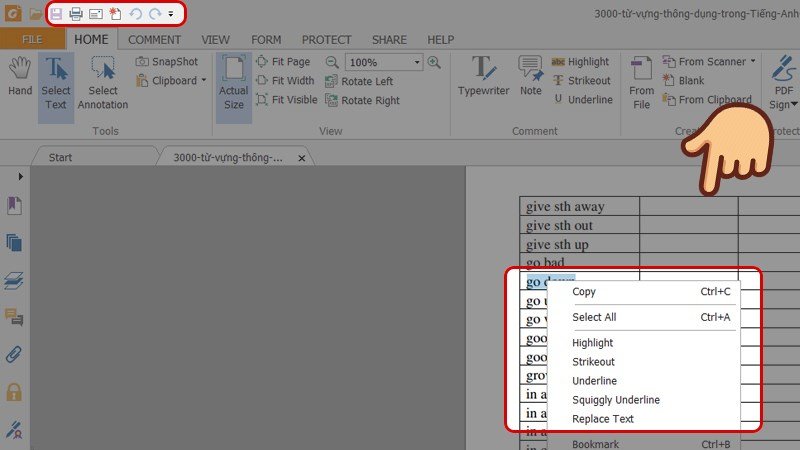Activate the Select Annotation tool
Image resolution: width=800 pixels, height=450 pixels.
pyautogui.click(x=103, y=84)
